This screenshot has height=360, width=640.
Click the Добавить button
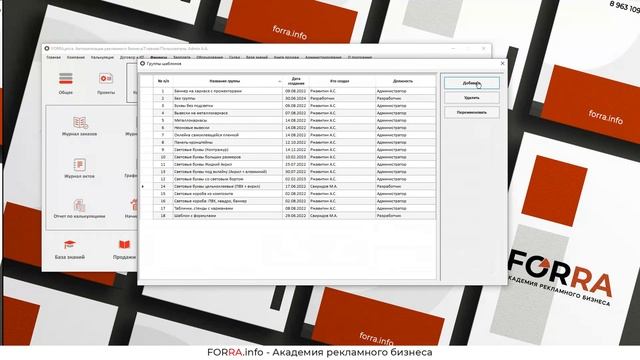[471, 83]
